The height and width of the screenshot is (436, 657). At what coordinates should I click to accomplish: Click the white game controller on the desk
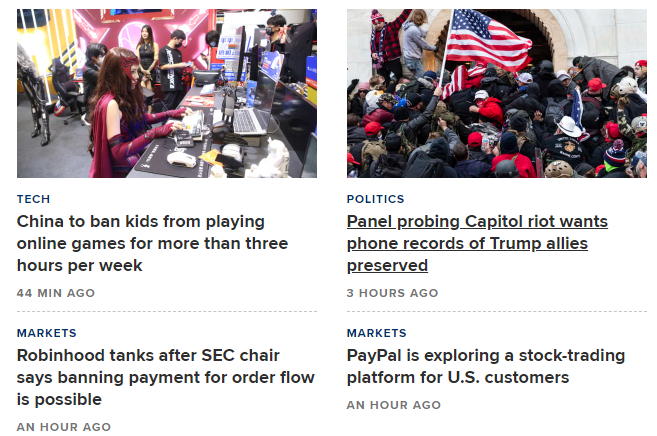coord(181,158)
